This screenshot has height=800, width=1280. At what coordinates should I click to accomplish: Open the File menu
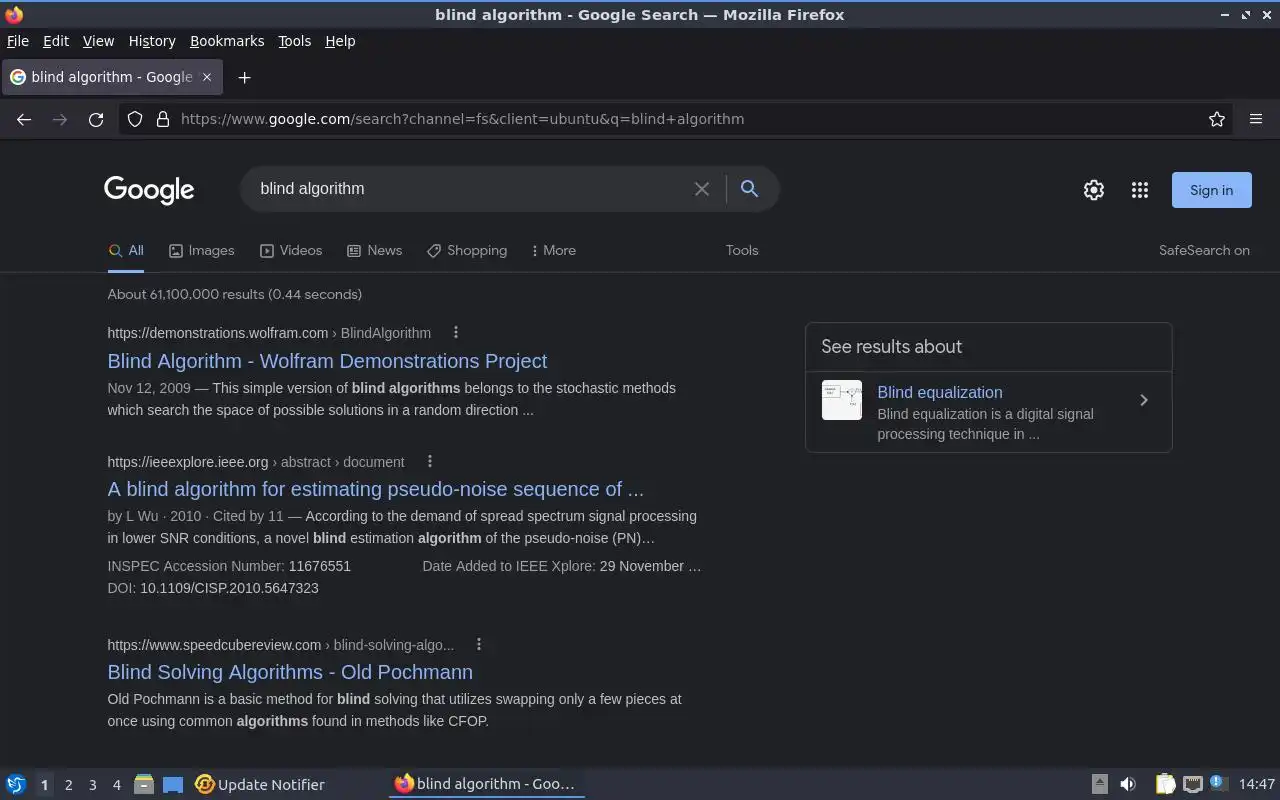pos(18,41)
